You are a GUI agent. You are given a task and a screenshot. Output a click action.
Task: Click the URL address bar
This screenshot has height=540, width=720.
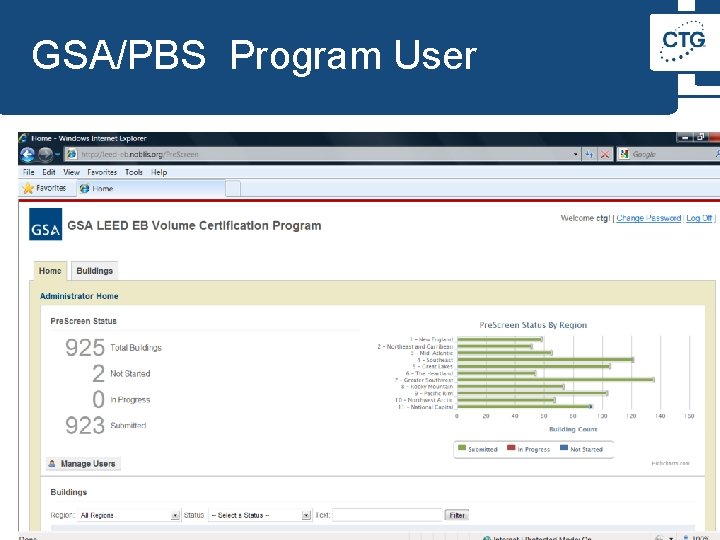tap(322, 155)
